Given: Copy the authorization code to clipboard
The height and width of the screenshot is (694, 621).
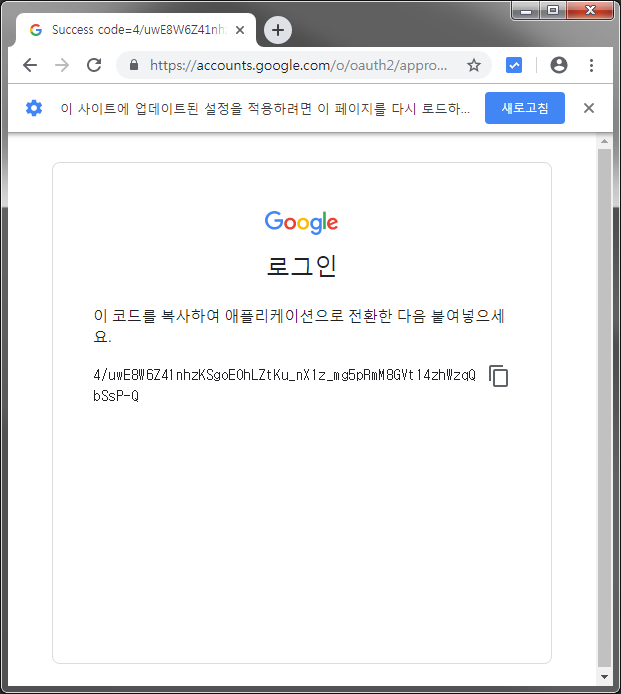Looking at the screenshot, I should tap(498, 376).
